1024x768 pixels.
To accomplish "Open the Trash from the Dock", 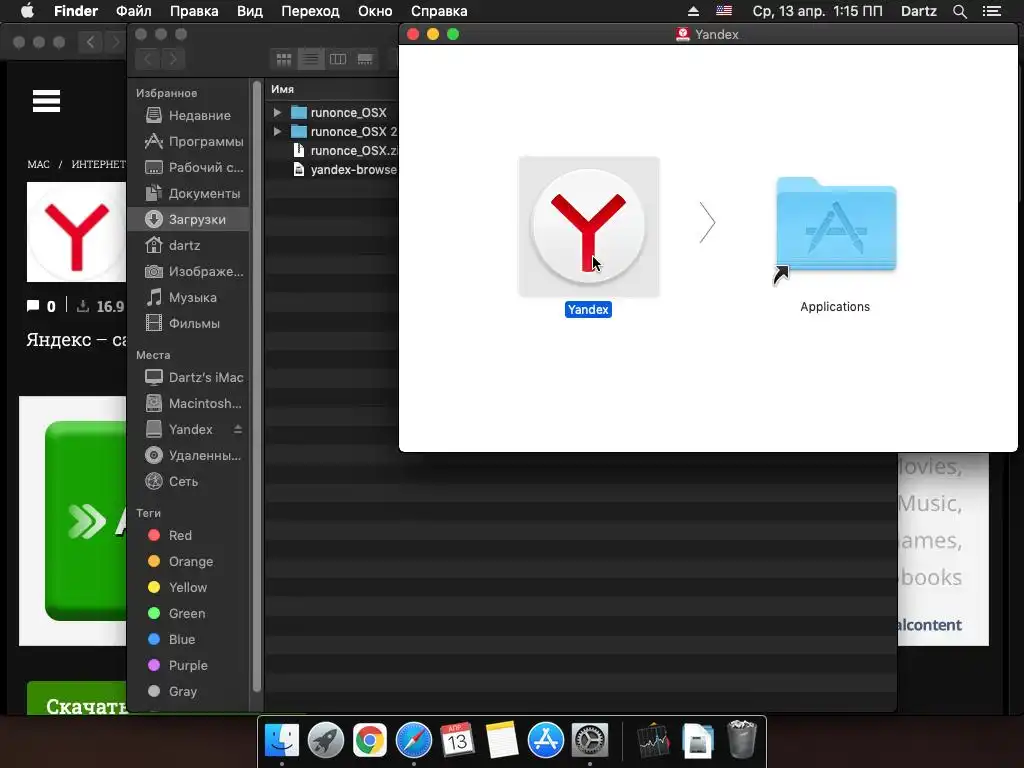I will [741, 740].
